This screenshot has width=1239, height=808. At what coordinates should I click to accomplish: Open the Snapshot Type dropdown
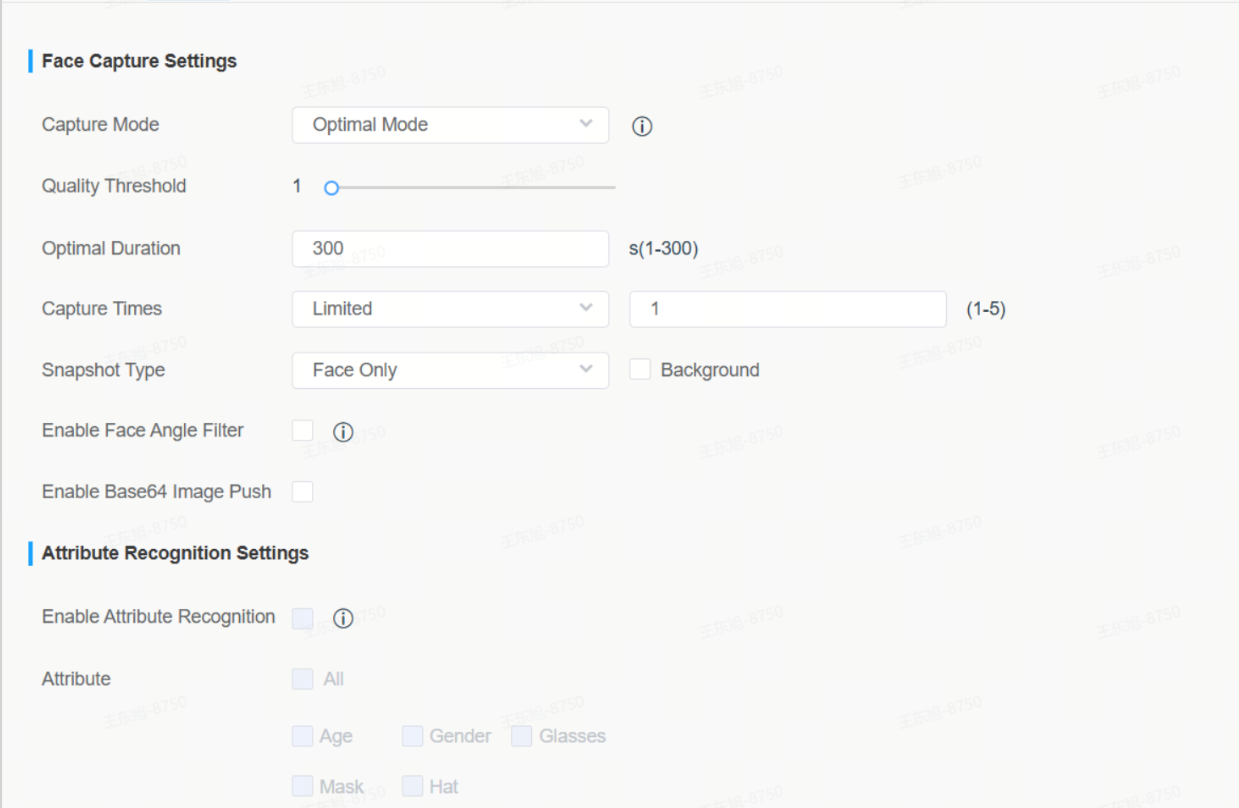(450, 370)
